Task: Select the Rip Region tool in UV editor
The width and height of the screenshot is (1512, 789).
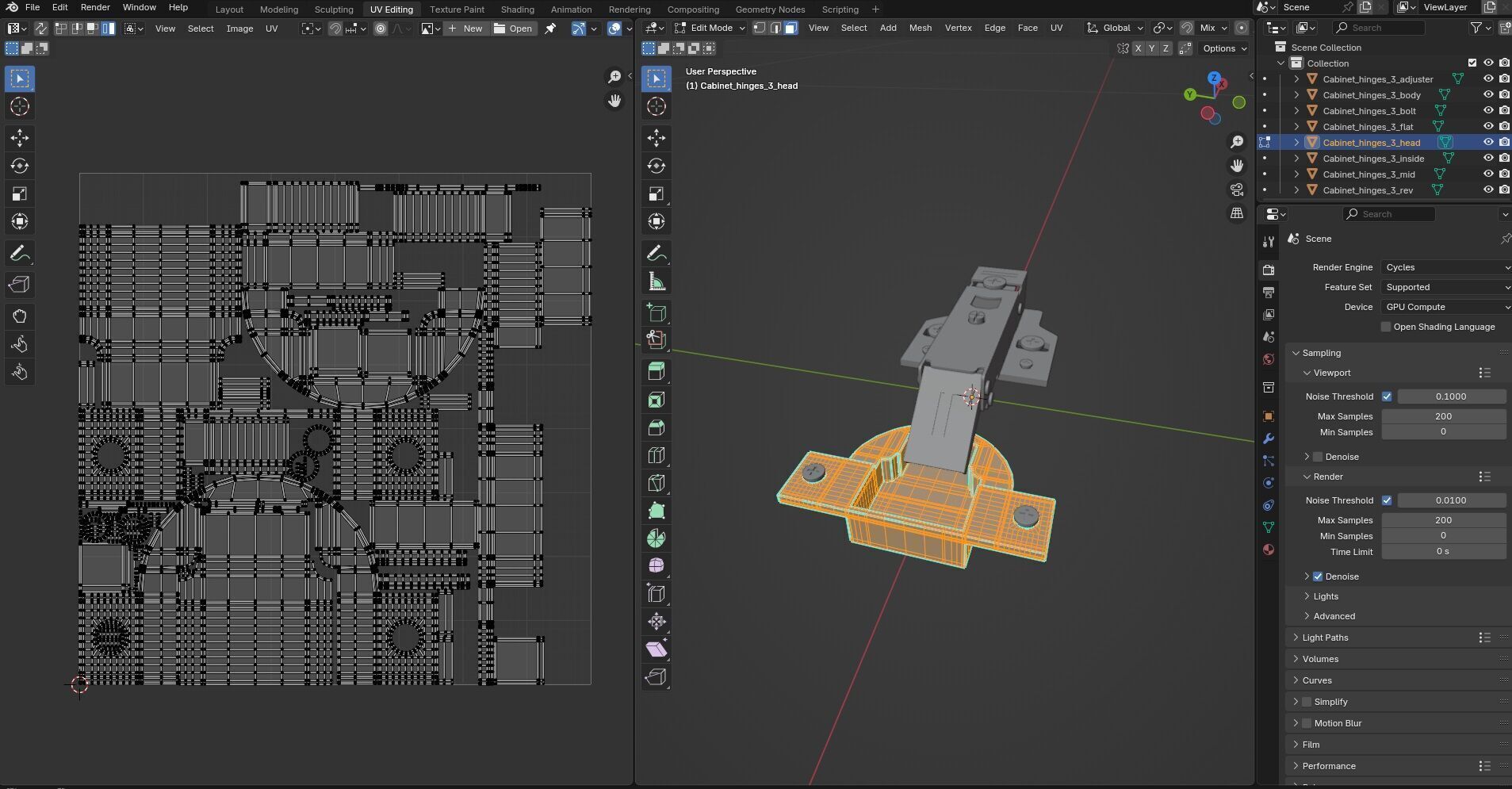Action: coord(20,285)
